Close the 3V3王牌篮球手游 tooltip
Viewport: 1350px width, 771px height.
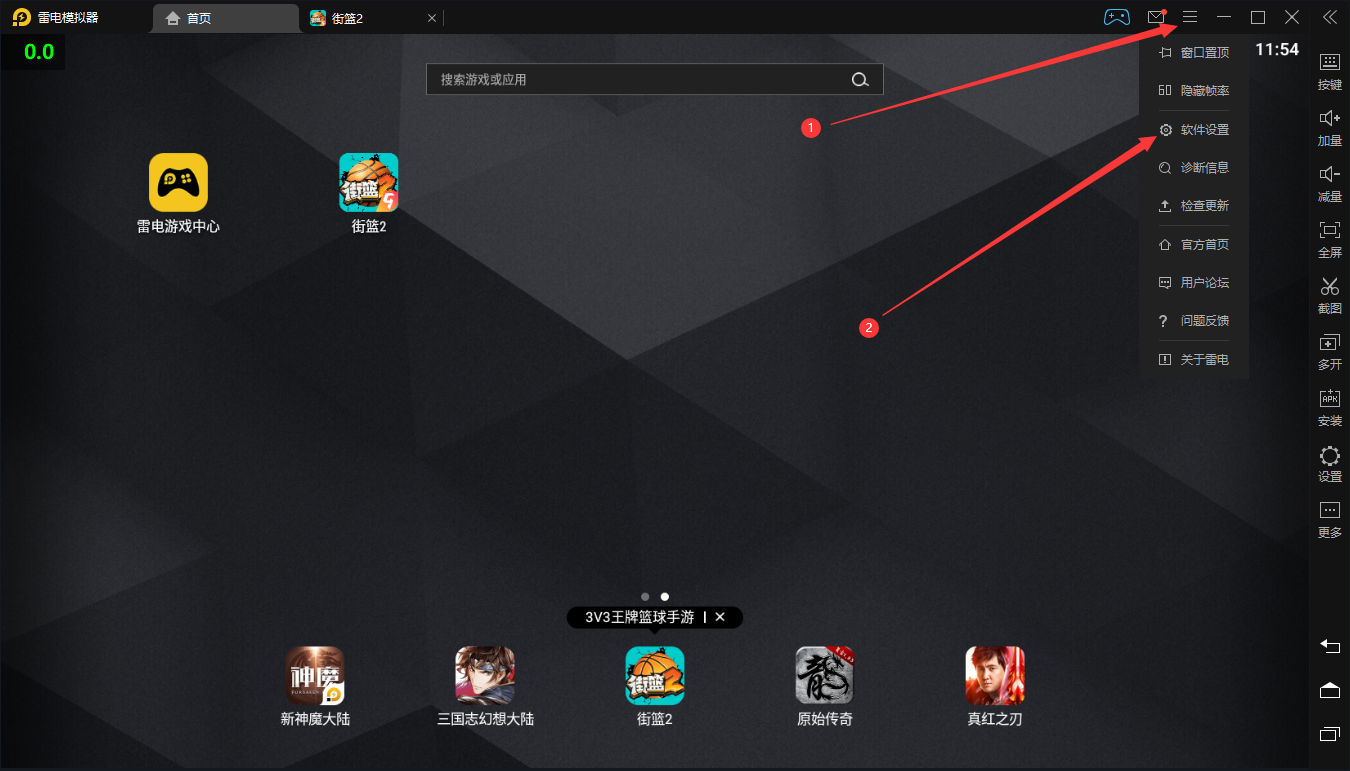pyautogui.click(x=720, y=617)
